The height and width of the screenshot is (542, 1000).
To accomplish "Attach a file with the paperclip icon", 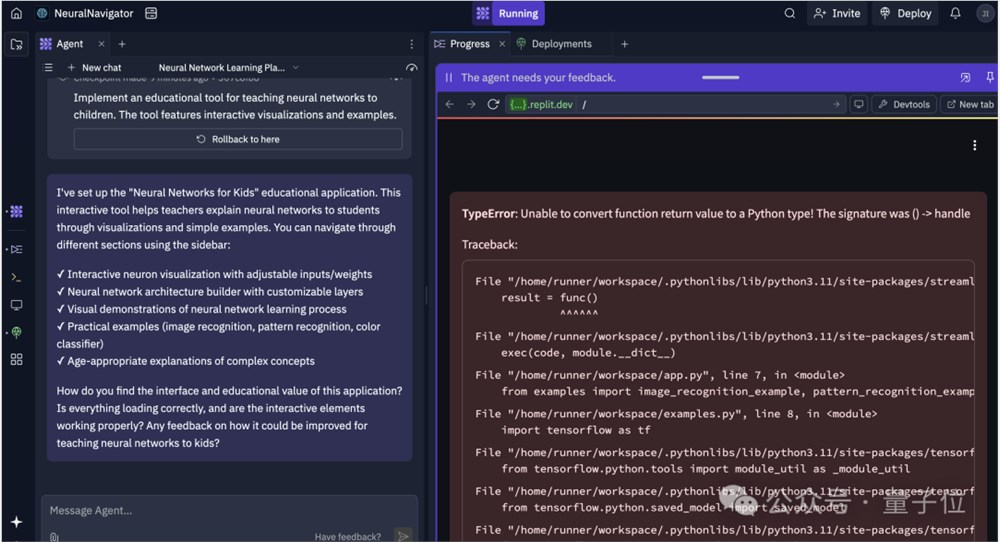I will pyautogui.click(x=54, y=537).
